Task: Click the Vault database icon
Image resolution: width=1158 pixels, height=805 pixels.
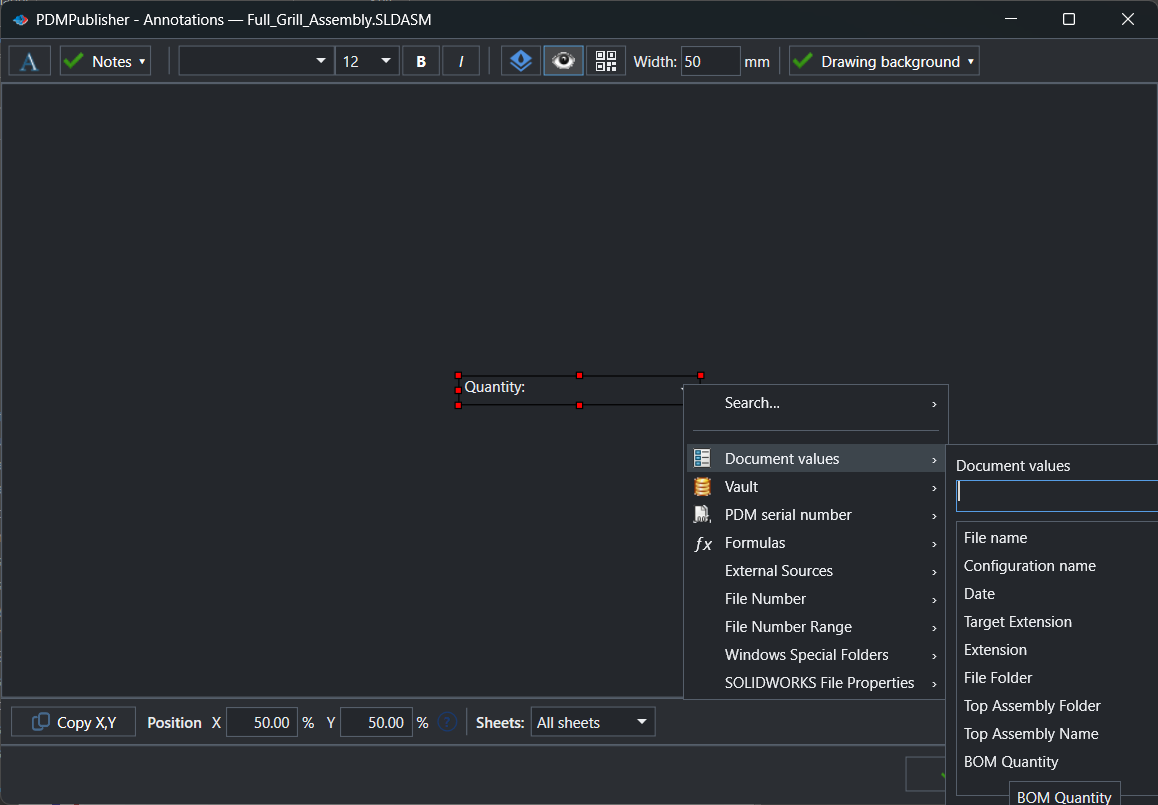Action: tap(702, 487)
